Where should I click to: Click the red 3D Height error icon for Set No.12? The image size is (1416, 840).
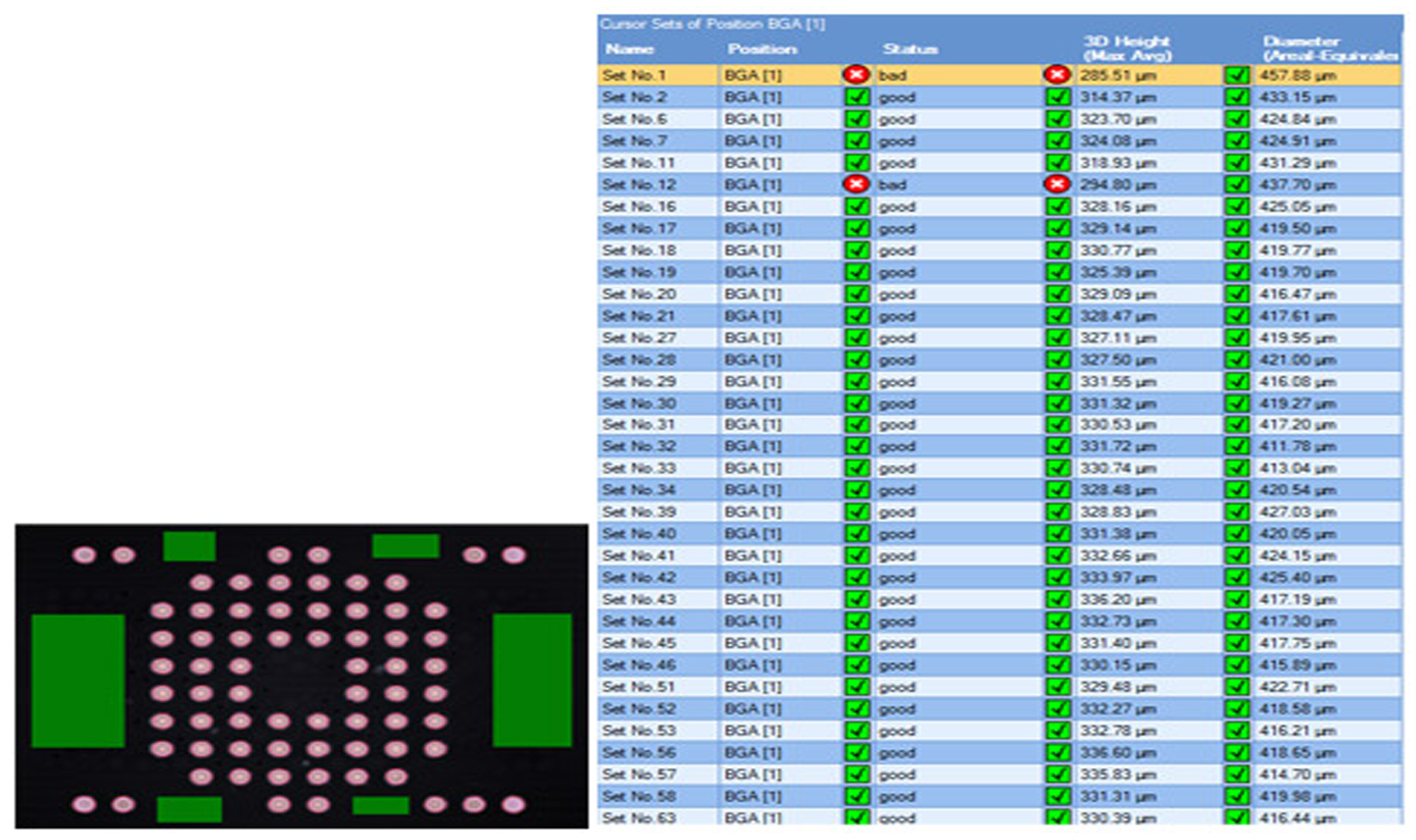(x=1057, y=184)
